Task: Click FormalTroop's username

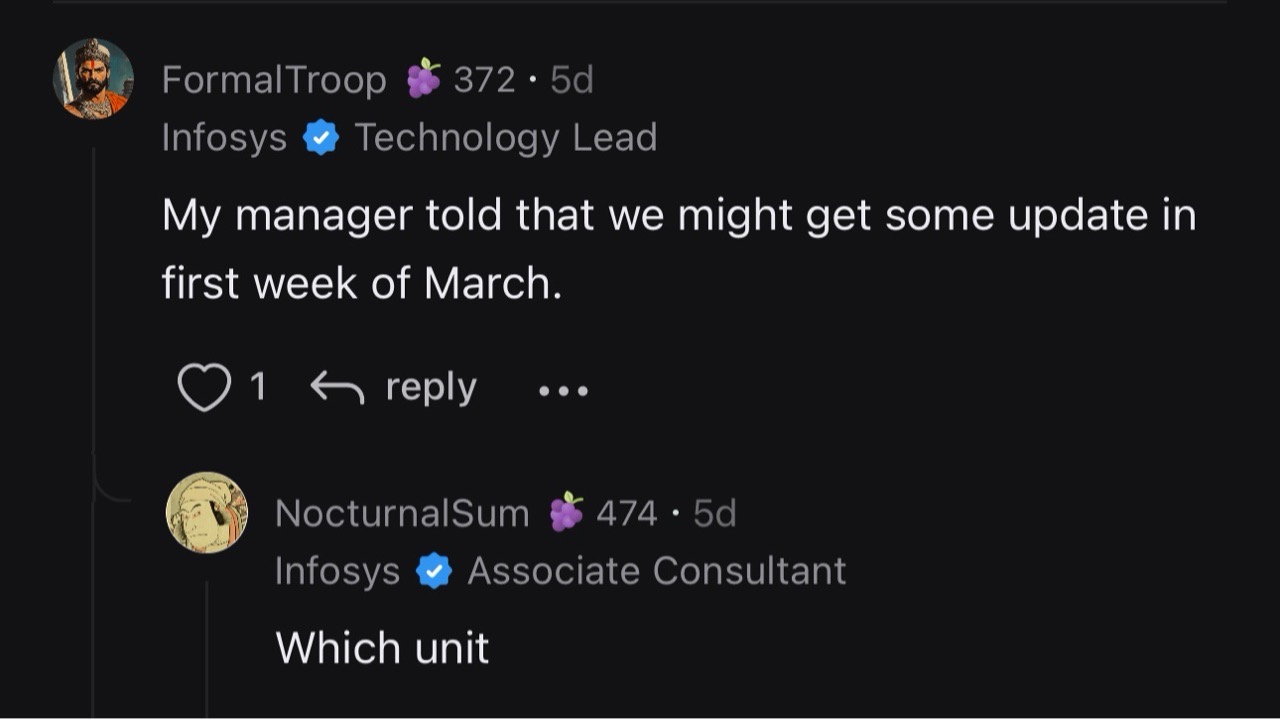Action: point(274,79)
